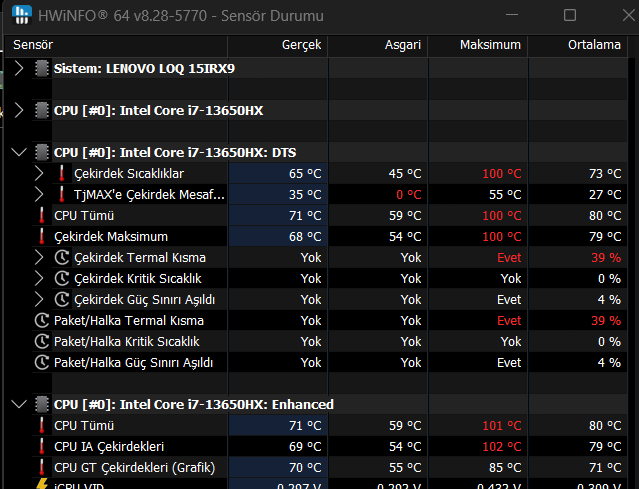Image resolution: width=639 pixels, height=489 pixels.
Task: Click the 85 °C maximum of CPU GT Çekirdekleri
Action: pos(505,467)
